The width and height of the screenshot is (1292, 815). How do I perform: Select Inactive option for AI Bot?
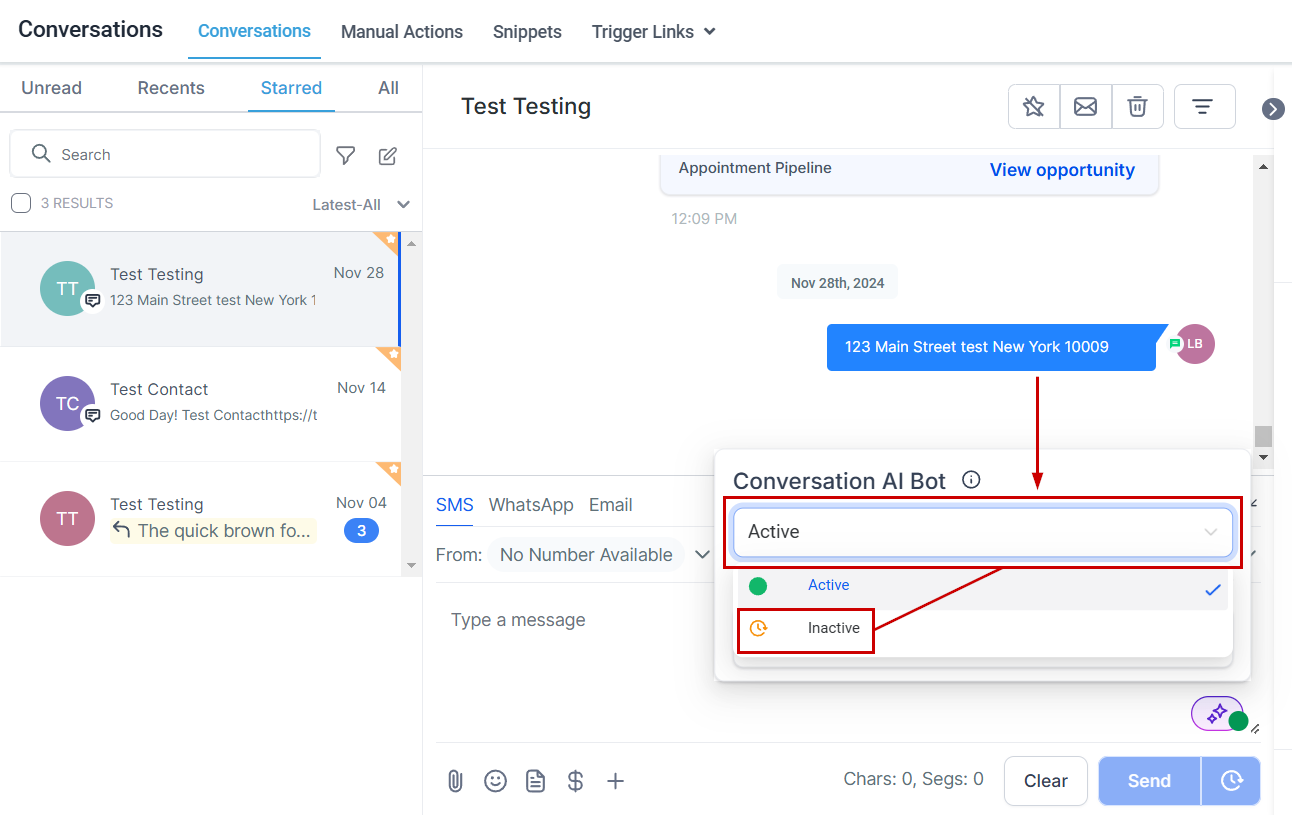coord(833,629)
